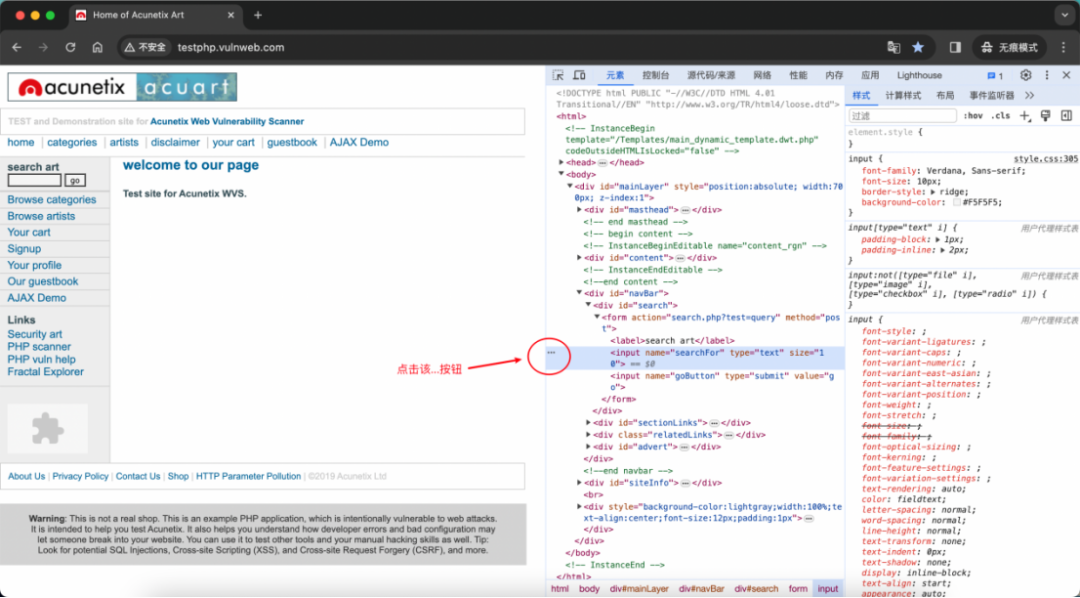Open the DevTools three-dot customize menu

[x=1047, y=75]
